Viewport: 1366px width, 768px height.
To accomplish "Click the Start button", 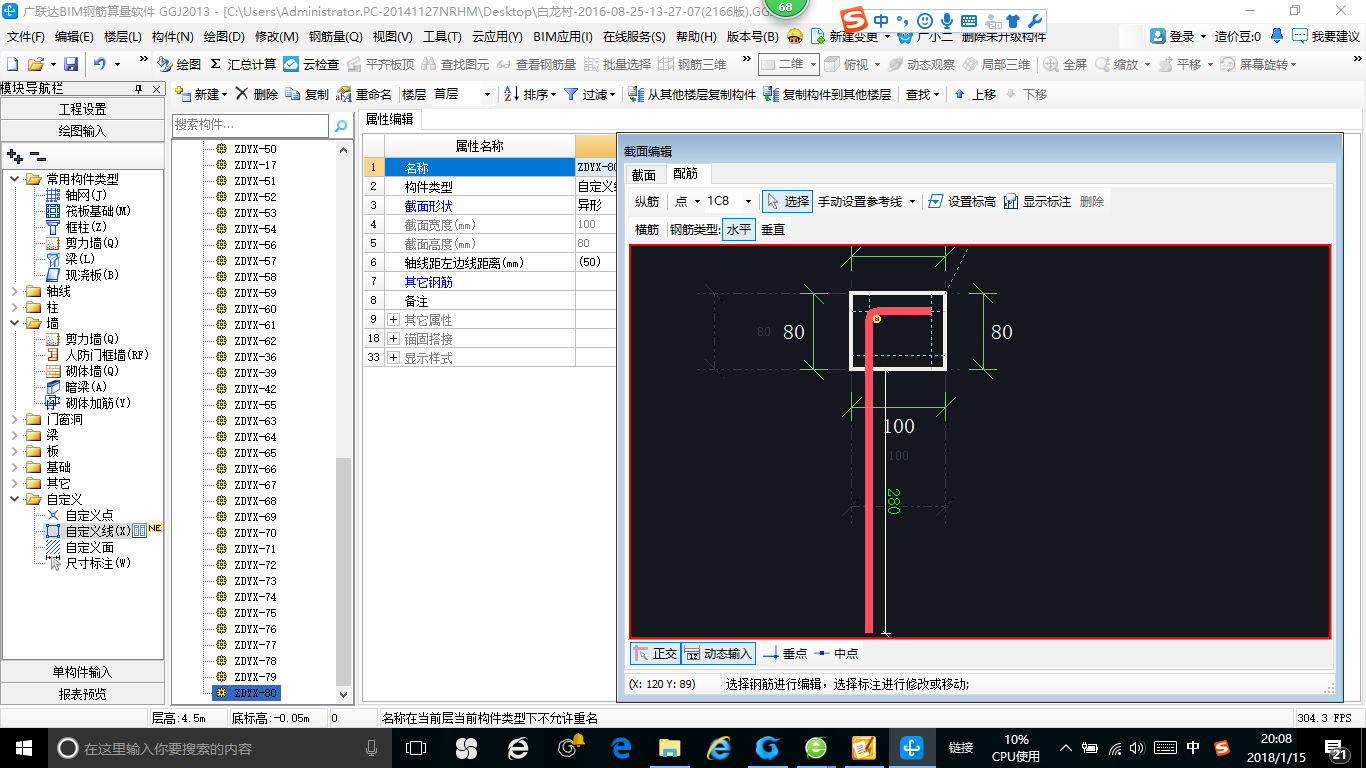I will pos(22,748).
